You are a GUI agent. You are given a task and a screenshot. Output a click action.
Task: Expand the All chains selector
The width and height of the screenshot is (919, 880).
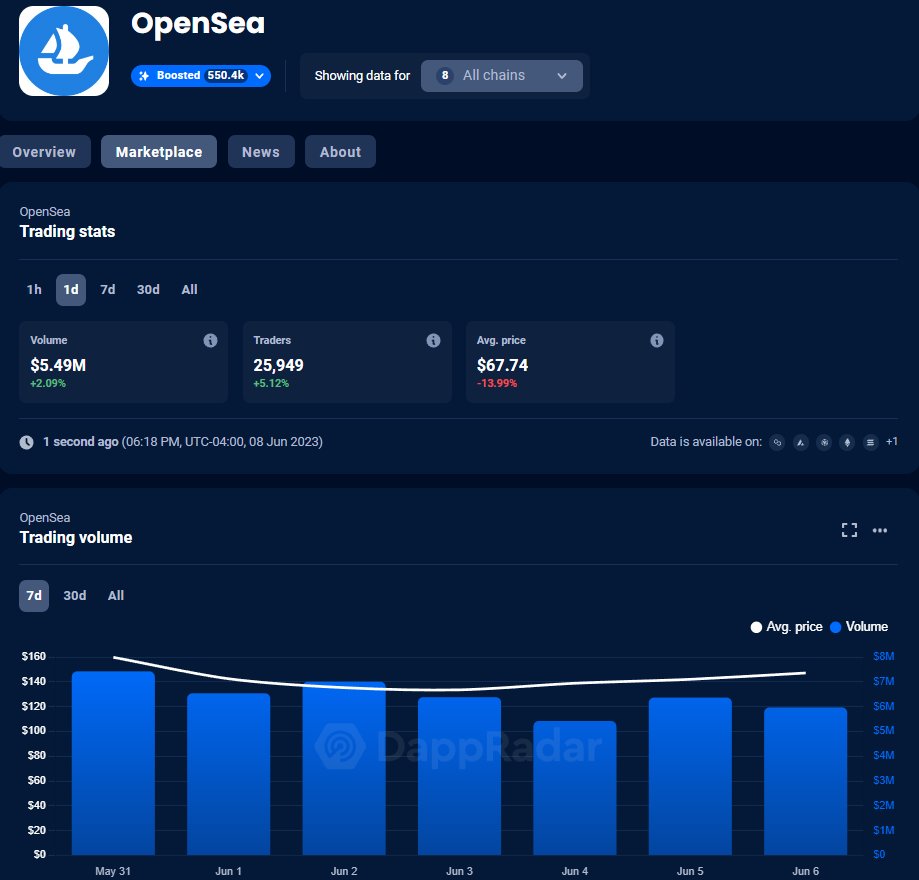tap(502, 76)
